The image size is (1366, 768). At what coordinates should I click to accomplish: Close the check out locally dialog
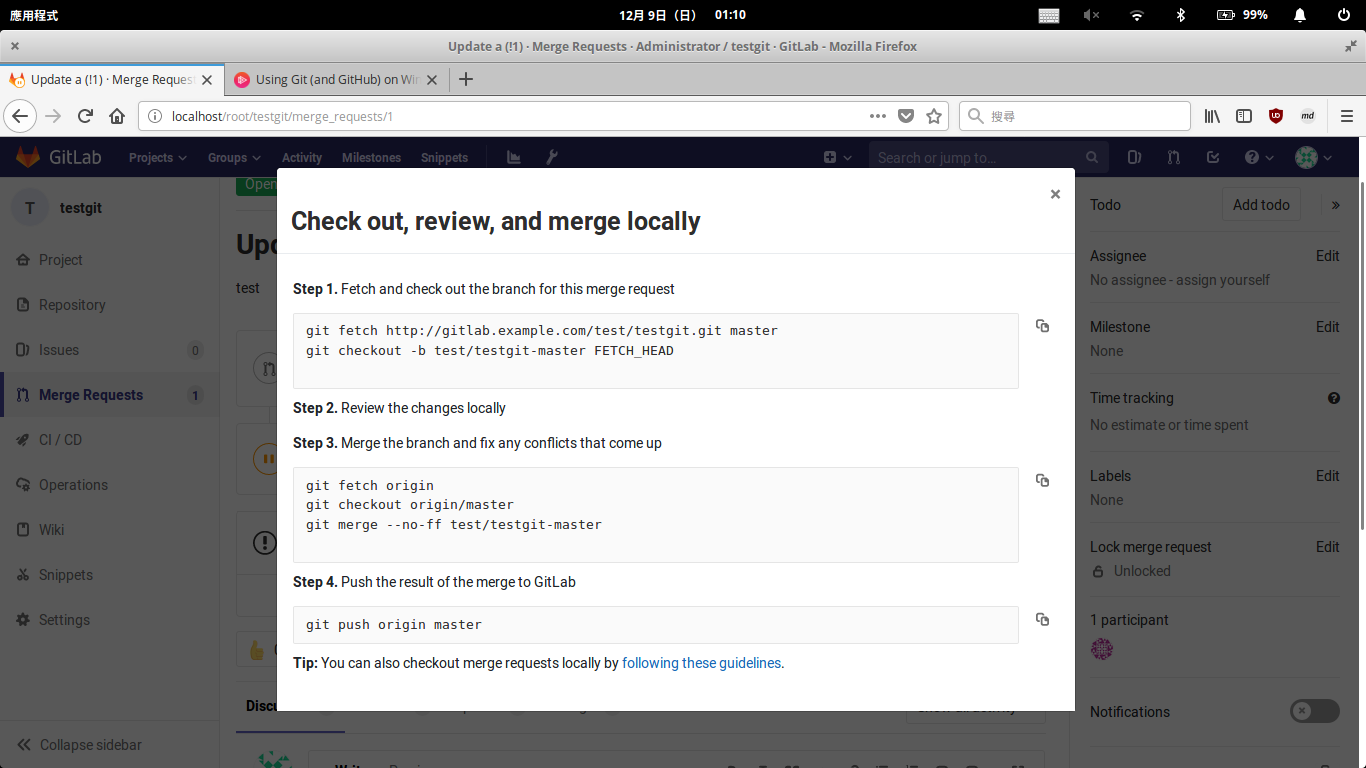[x=1055, y=195]
